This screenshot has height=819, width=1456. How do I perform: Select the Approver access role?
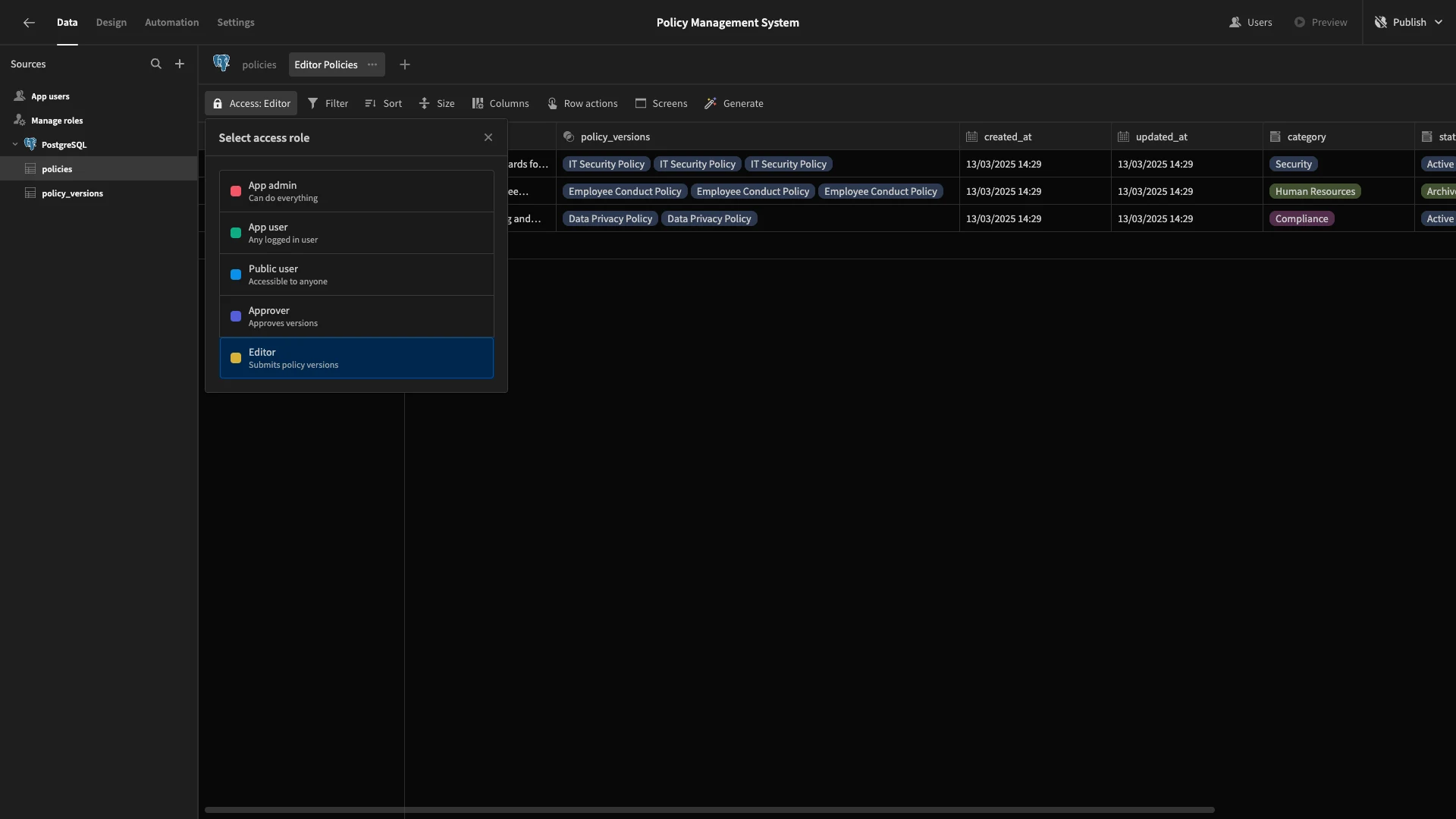point(356,316)
